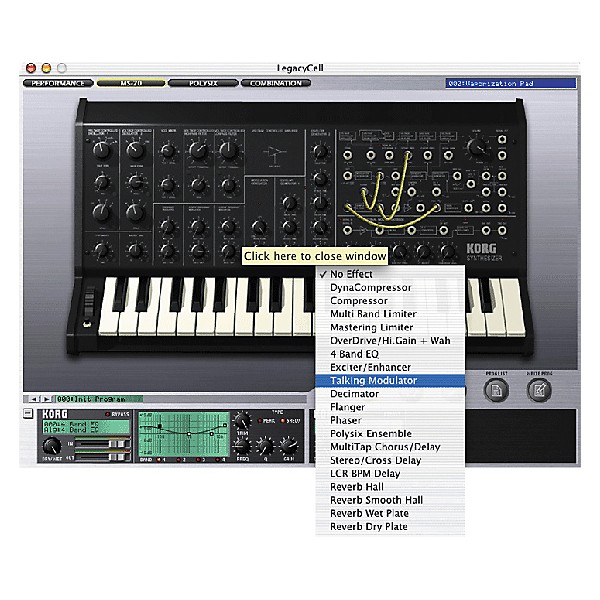Click the EQ Q knob
The height and width of the screenshot is (600, 600).
(265, 446)
